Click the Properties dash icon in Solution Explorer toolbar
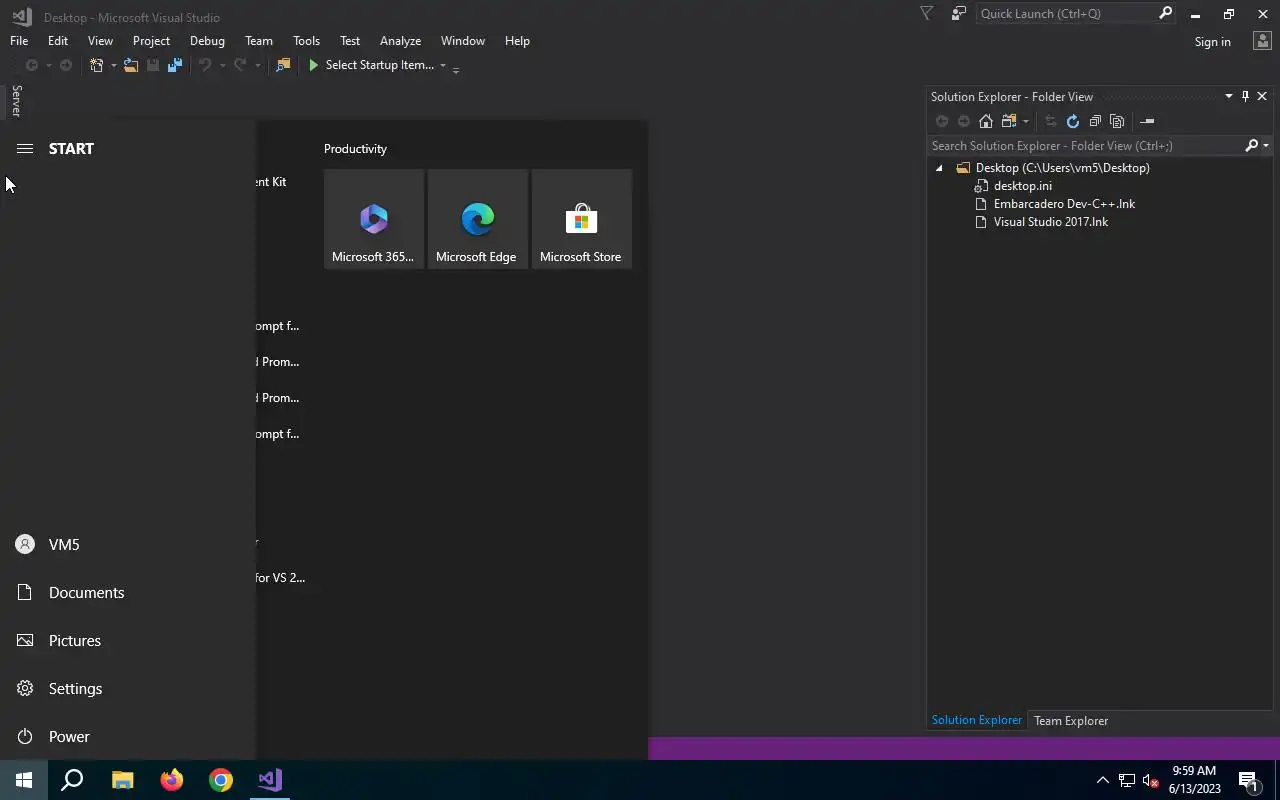1280x800 pixels. pyautogui.click(x=1147, y=121)
